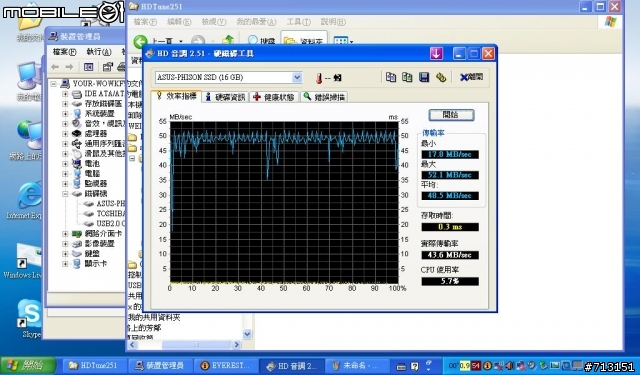Click the purple download arrow icon in HD Tune's title bar
The height and width of the screenshot is (375, 640).
click(x=436, y=53)
